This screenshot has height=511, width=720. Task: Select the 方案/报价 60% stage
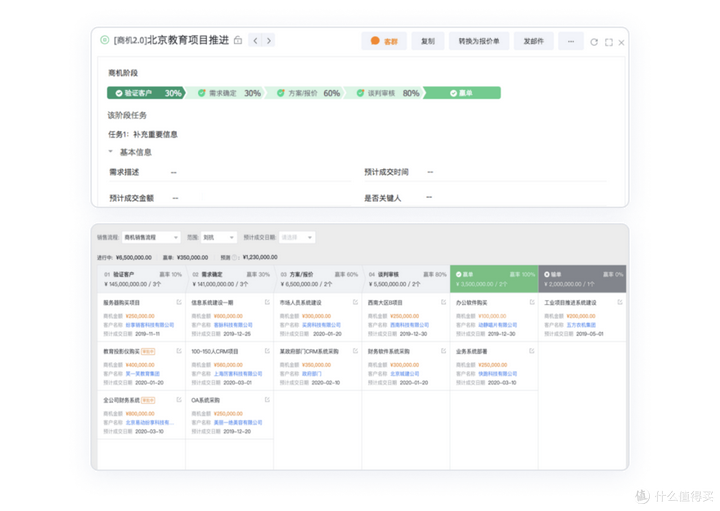pyautogui.click(x=304, y=93)
